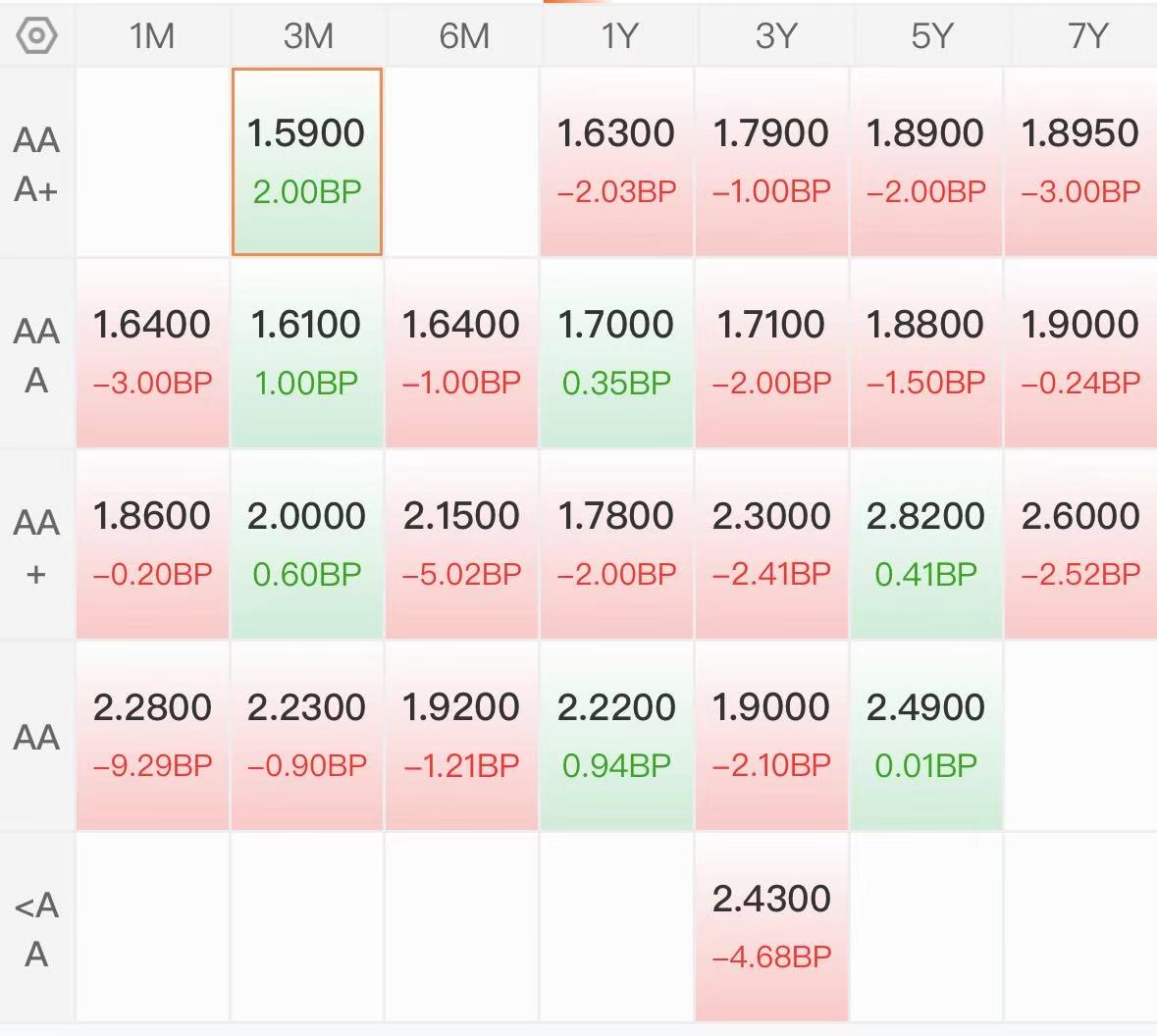Open the <AA 3Y cell 2.4300
1157x1036 pixels.
click(x=772, y=927)
